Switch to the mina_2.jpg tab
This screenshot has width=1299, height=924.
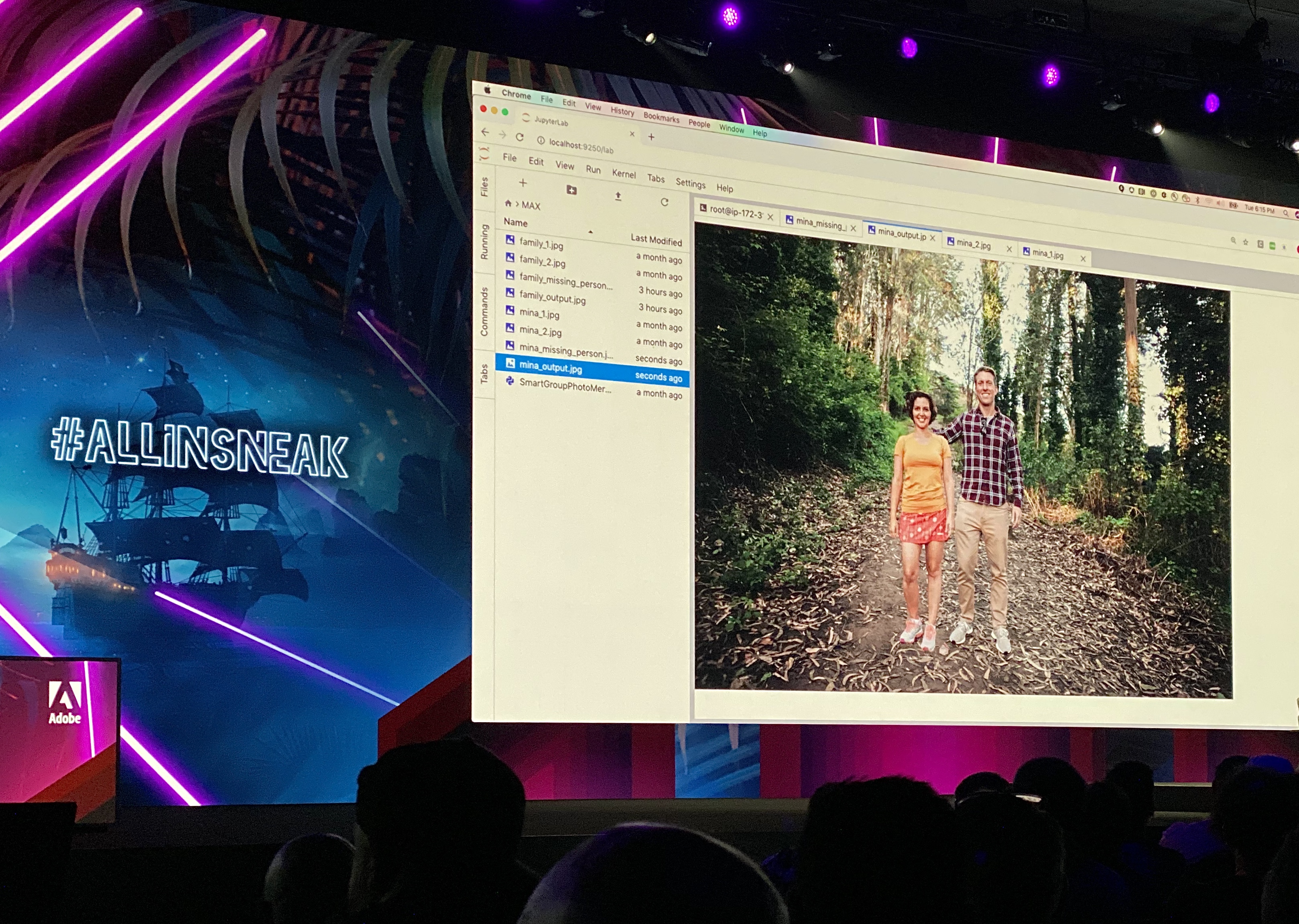tap(973, 244)
